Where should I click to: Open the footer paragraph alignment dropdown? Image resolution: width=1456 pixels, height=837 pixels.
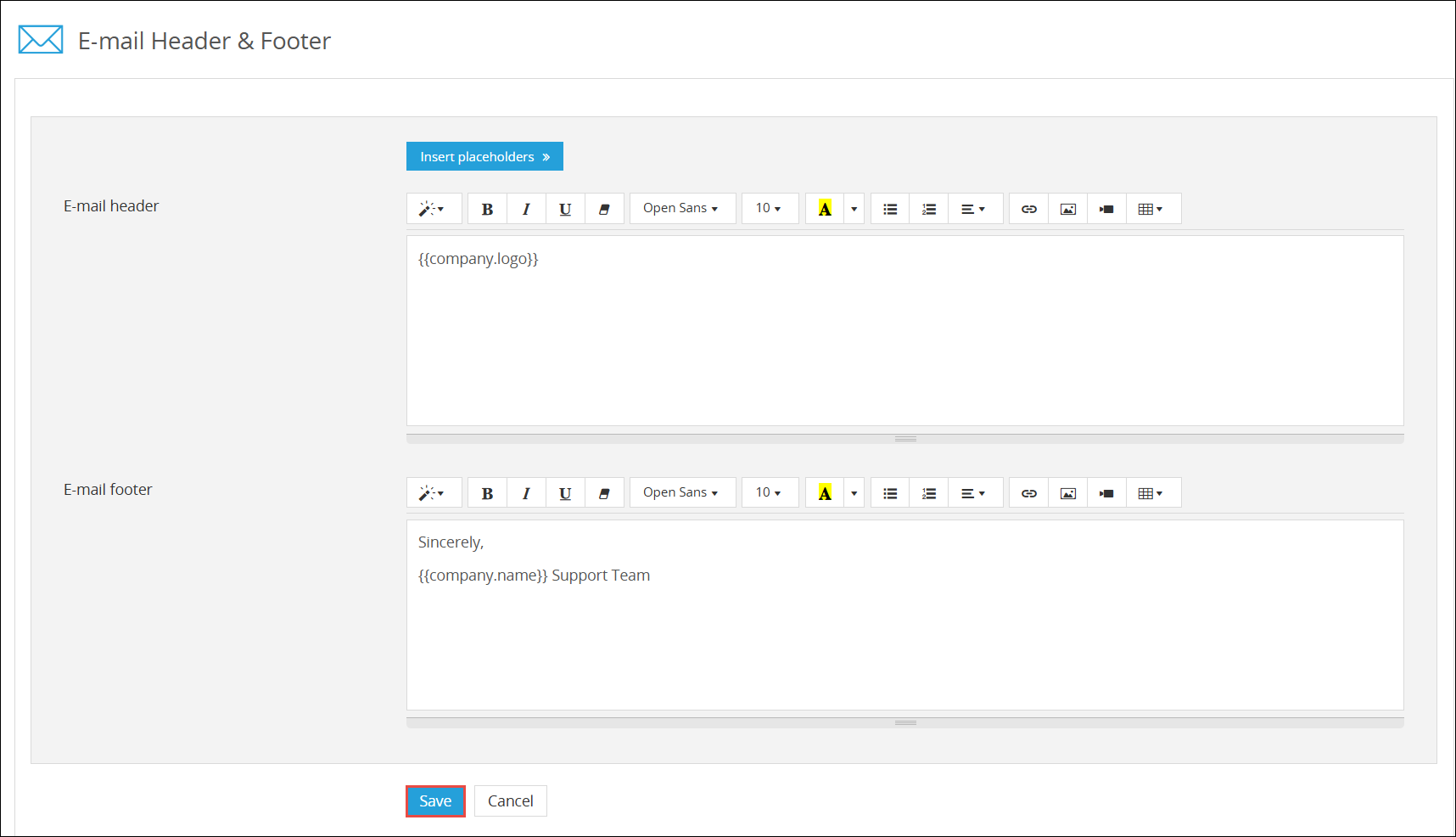click(x=975, y=493)
